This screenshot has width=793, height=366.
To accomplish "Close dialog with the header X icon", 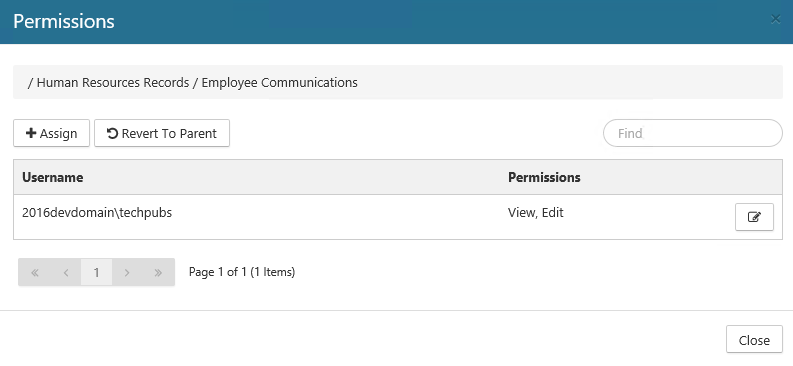I will pyautogui.click(x=775, y=20).
